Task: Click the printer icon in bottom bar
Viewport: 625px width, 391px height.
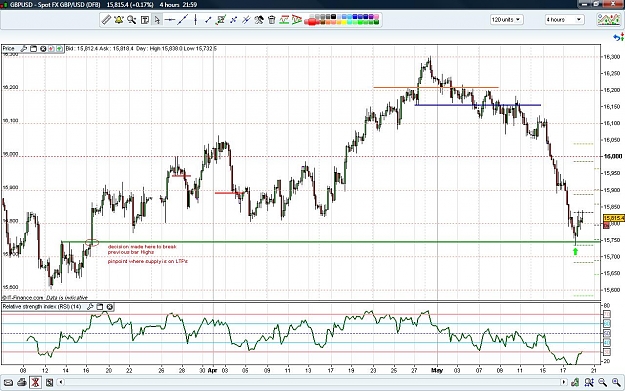Action: click(22, 383)
